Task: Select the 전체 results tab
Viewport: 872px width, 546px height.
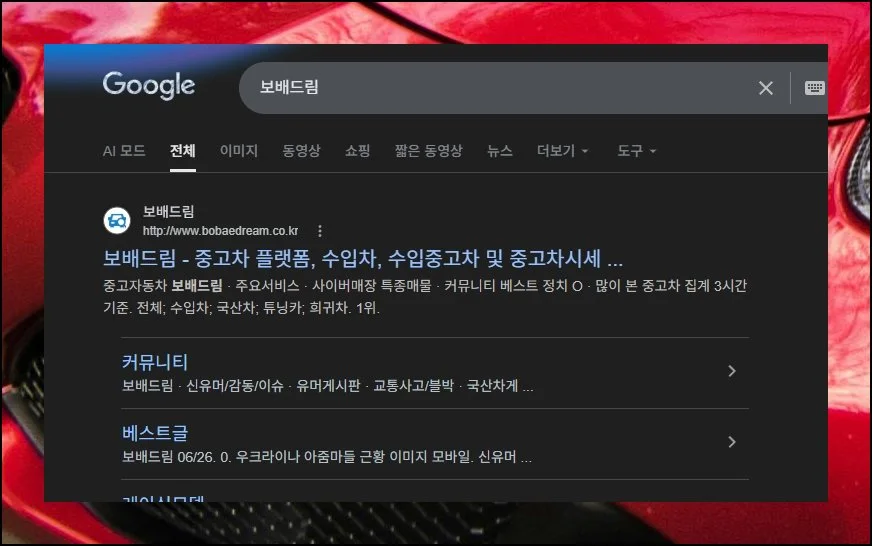Action: [182, 151]
